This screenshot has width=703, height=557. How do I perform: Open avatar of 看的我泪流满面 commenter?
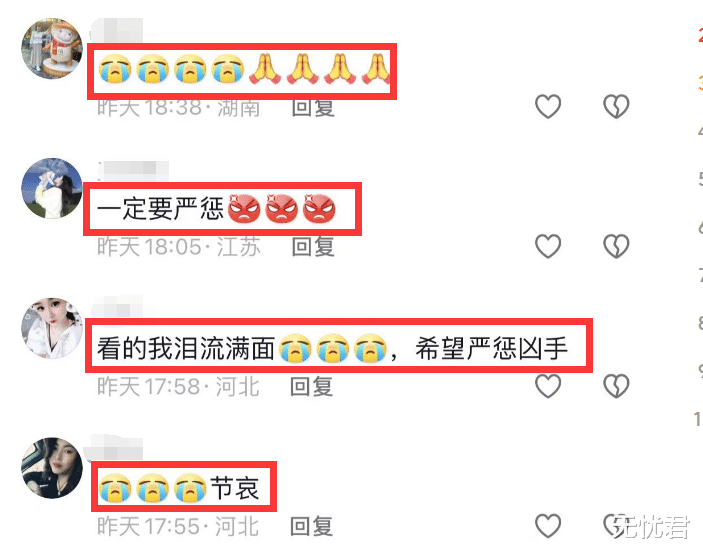click(x=52, y=328)
